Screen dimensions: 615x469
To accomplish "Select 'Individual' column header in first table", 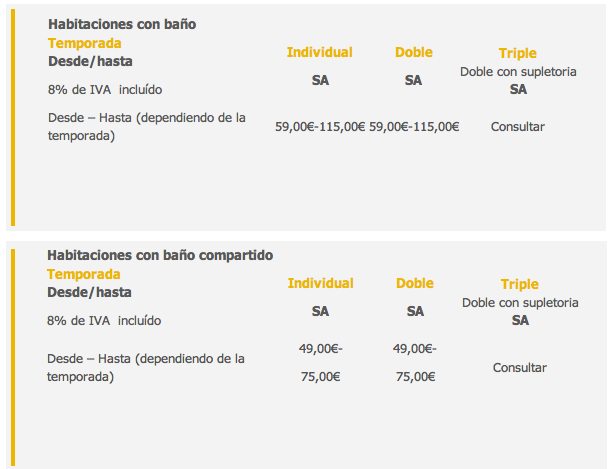I will tap(320, 52).
